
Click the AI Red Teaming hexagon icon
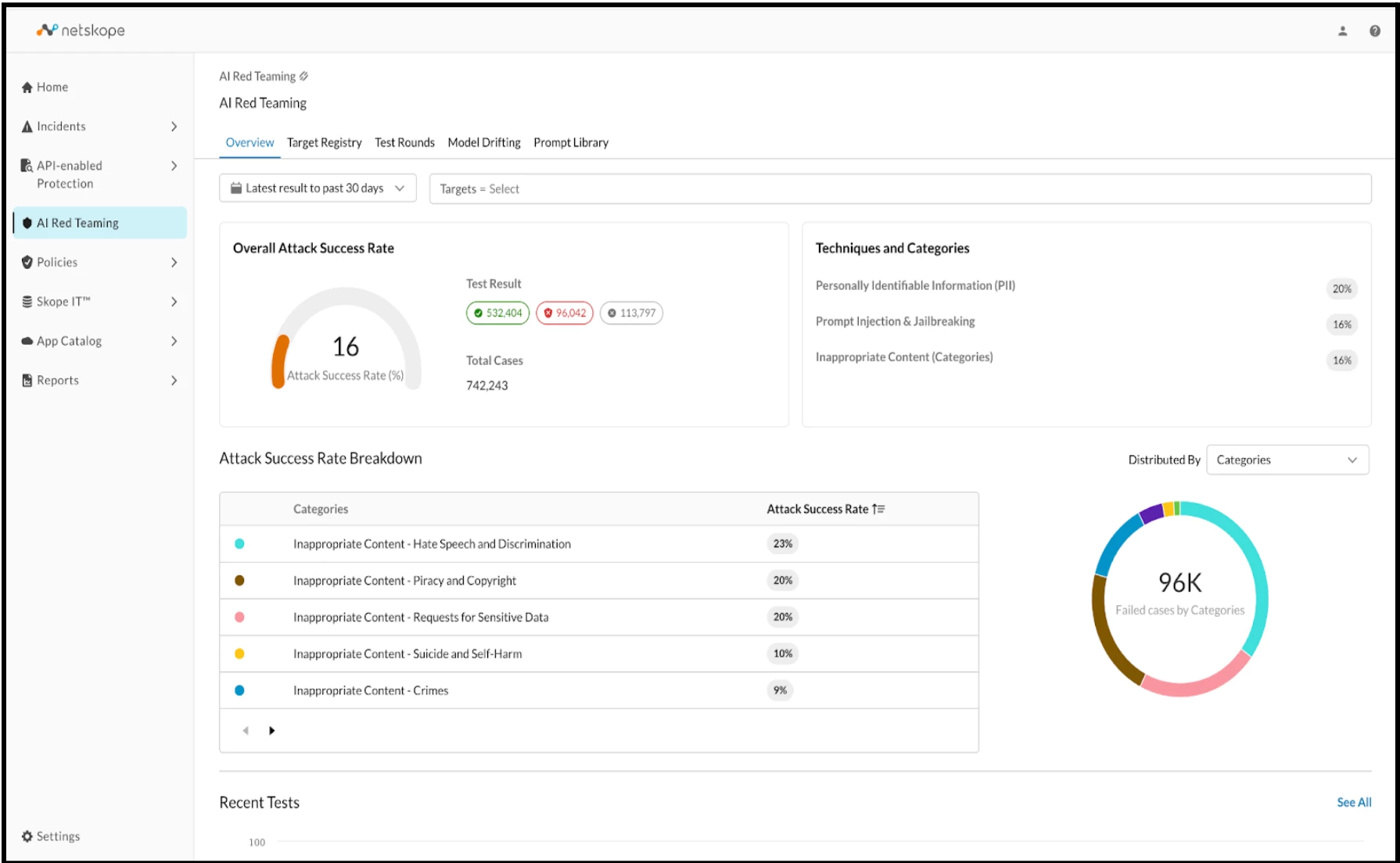[27, 223]
